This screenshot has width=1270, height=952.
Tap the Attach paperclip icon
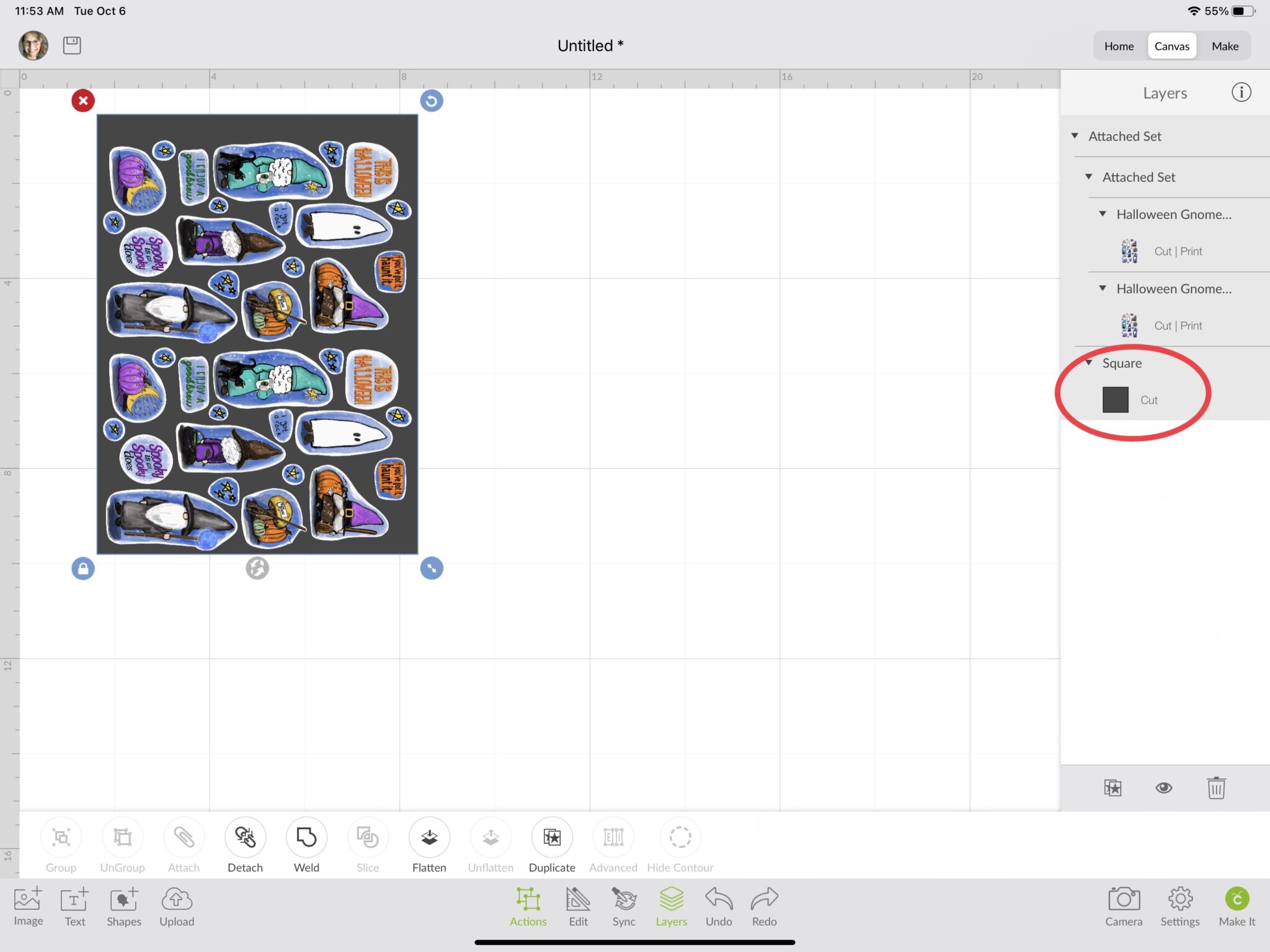tap(184, 837)
